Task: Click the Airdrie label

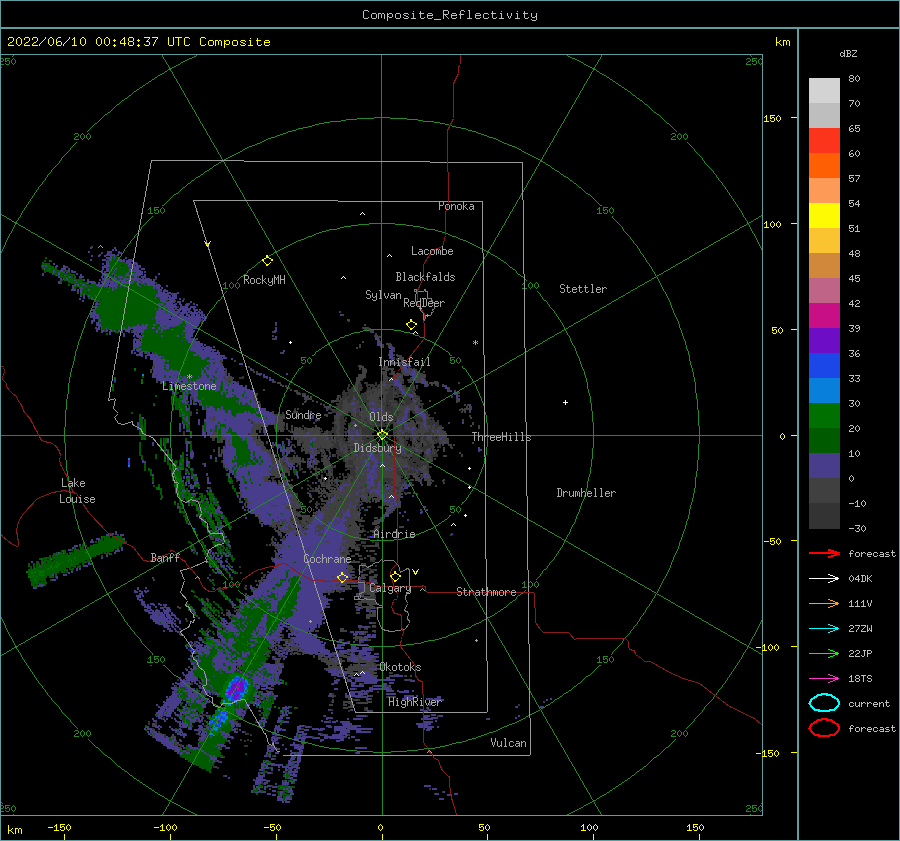Action: [x=394, y=534]
